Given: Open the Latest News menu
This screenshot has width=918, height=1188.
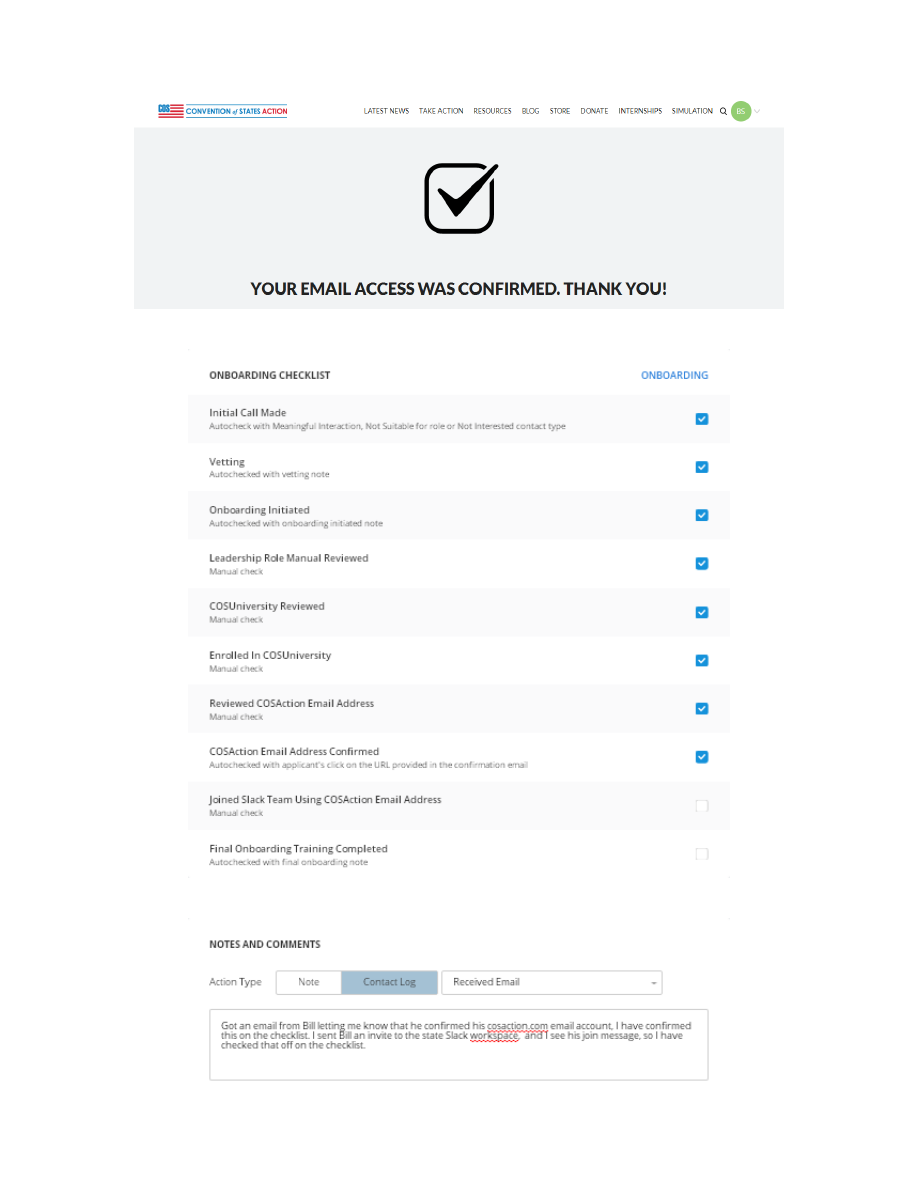Looking at the screenshot, I should pyautogui.click(x=386, y=111).
